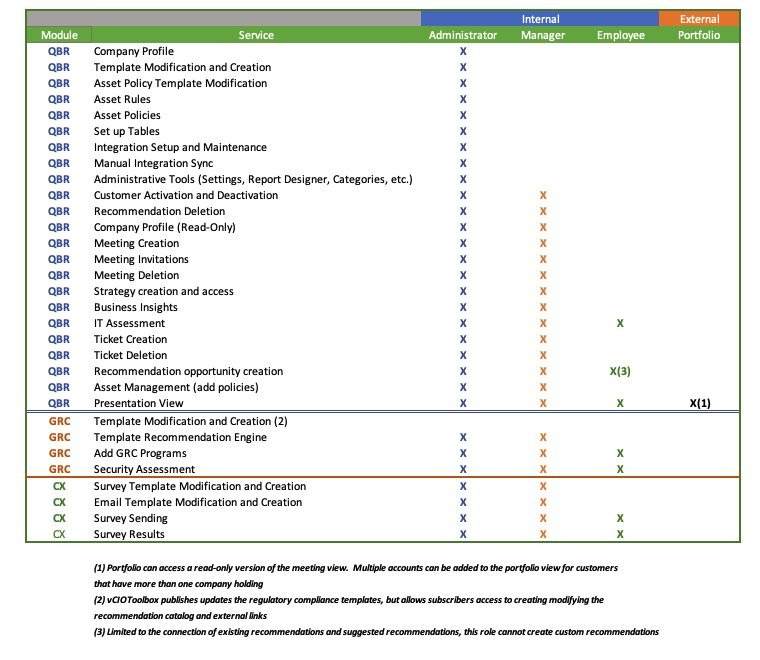760x660 pixels.
Task: Select 'Asset Management (add policies)' text
Action: click(176, 387)
